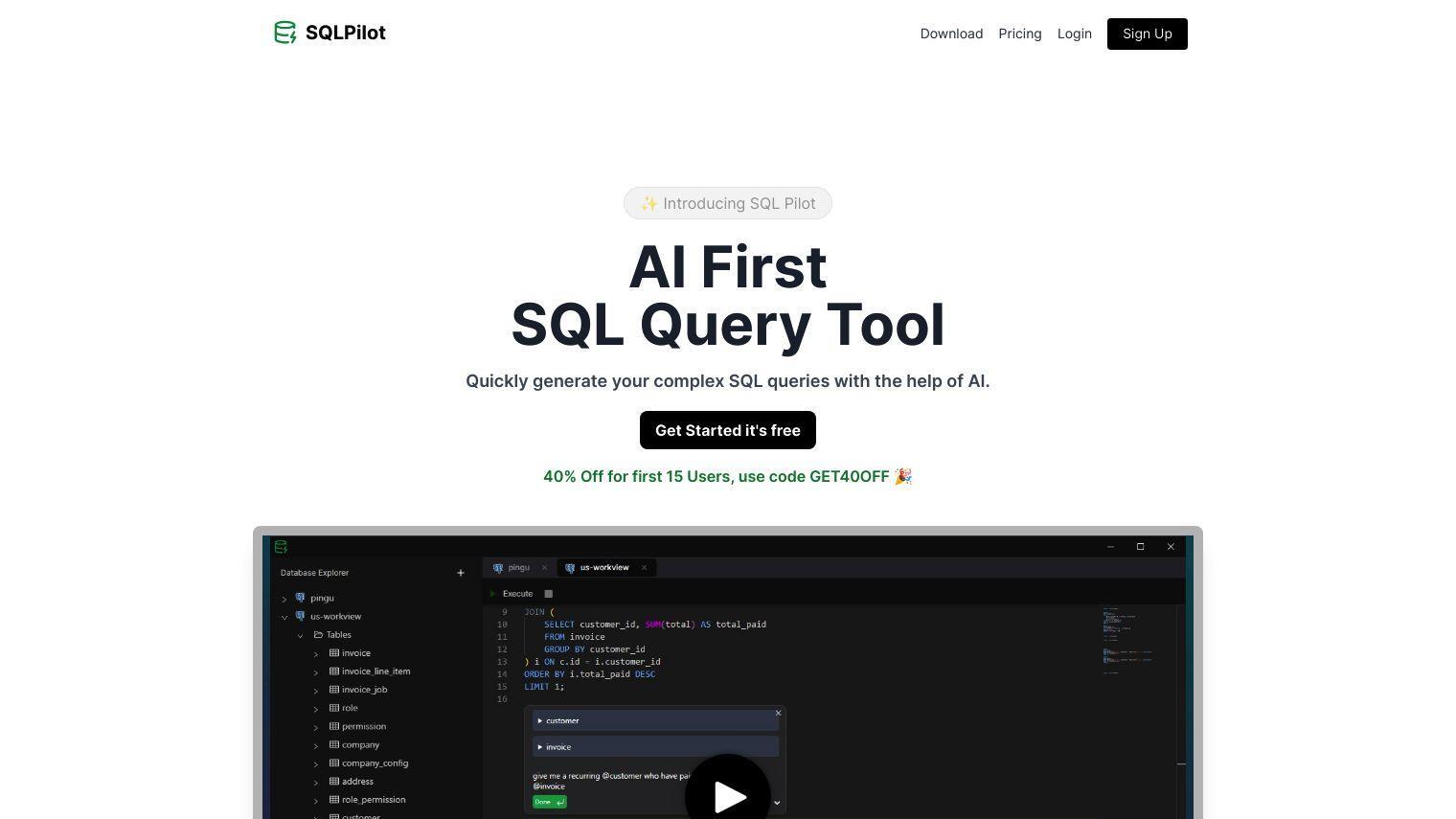This screenshot has width=1456, height=819.
Task: Maximize the demo app window
Action: point(1140,547)
